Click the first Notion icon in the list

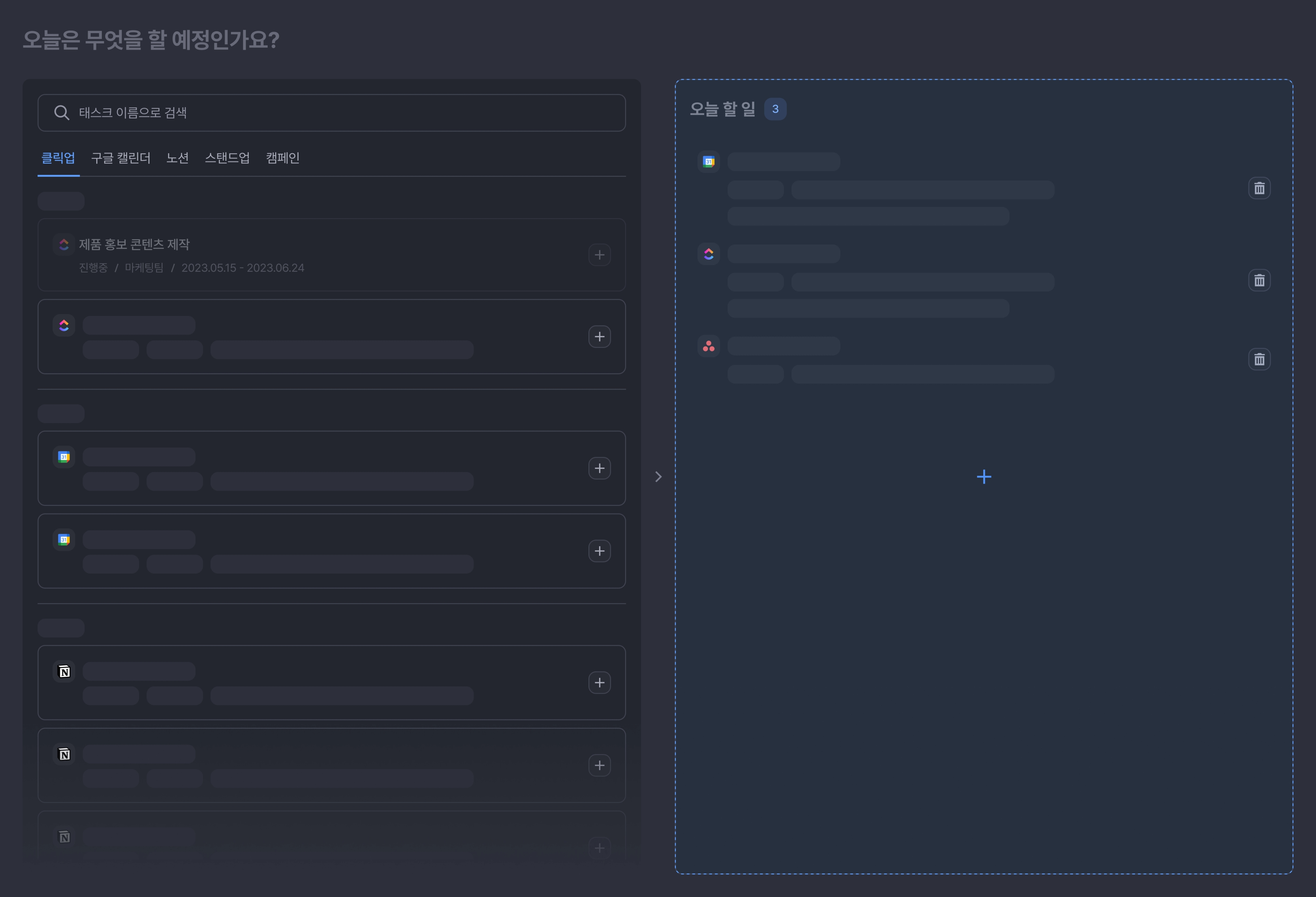pyautogui.click(x=64, y=671)
